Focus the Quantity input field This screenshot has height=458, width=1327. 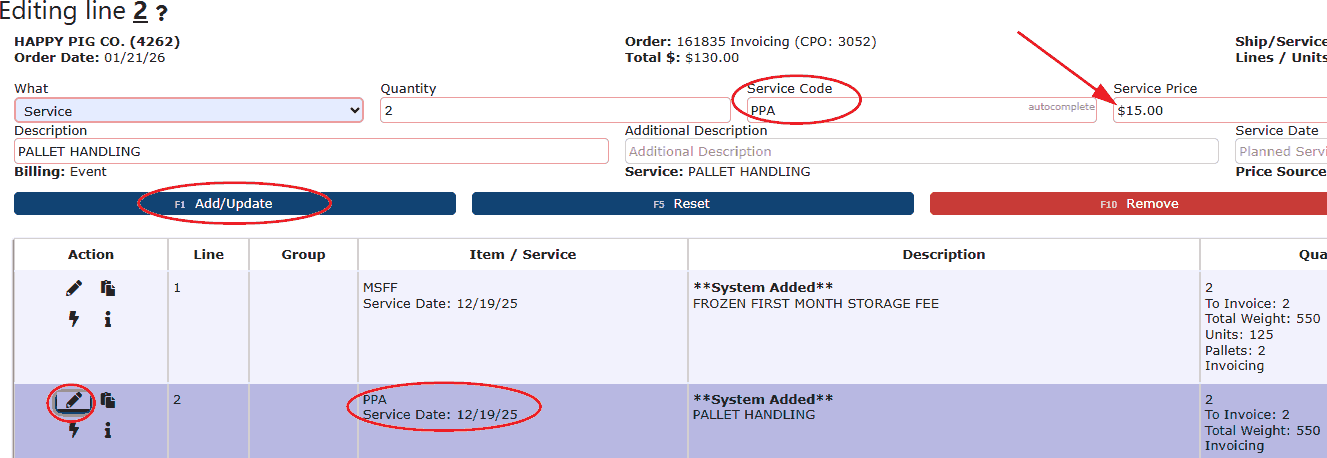555,111
